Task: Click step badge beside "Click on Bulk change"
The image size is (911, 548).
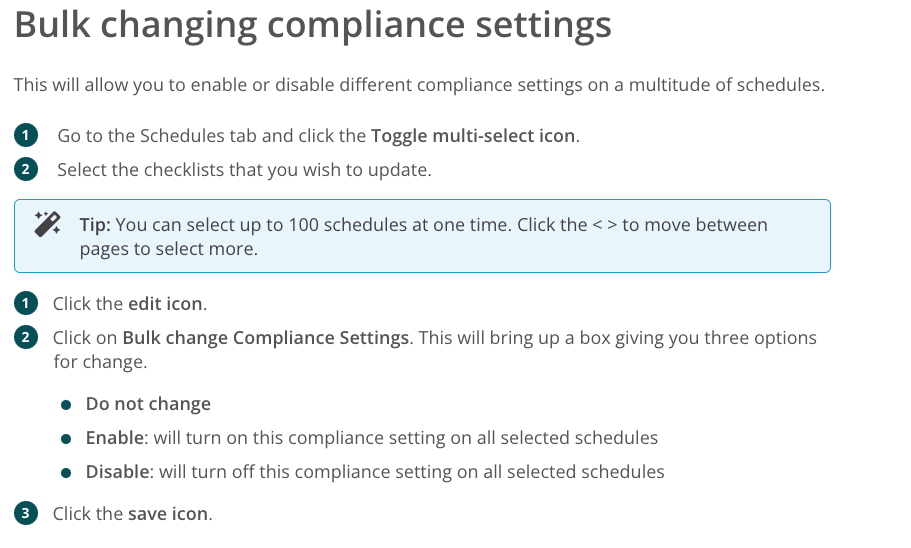Action: coord(25,337)
